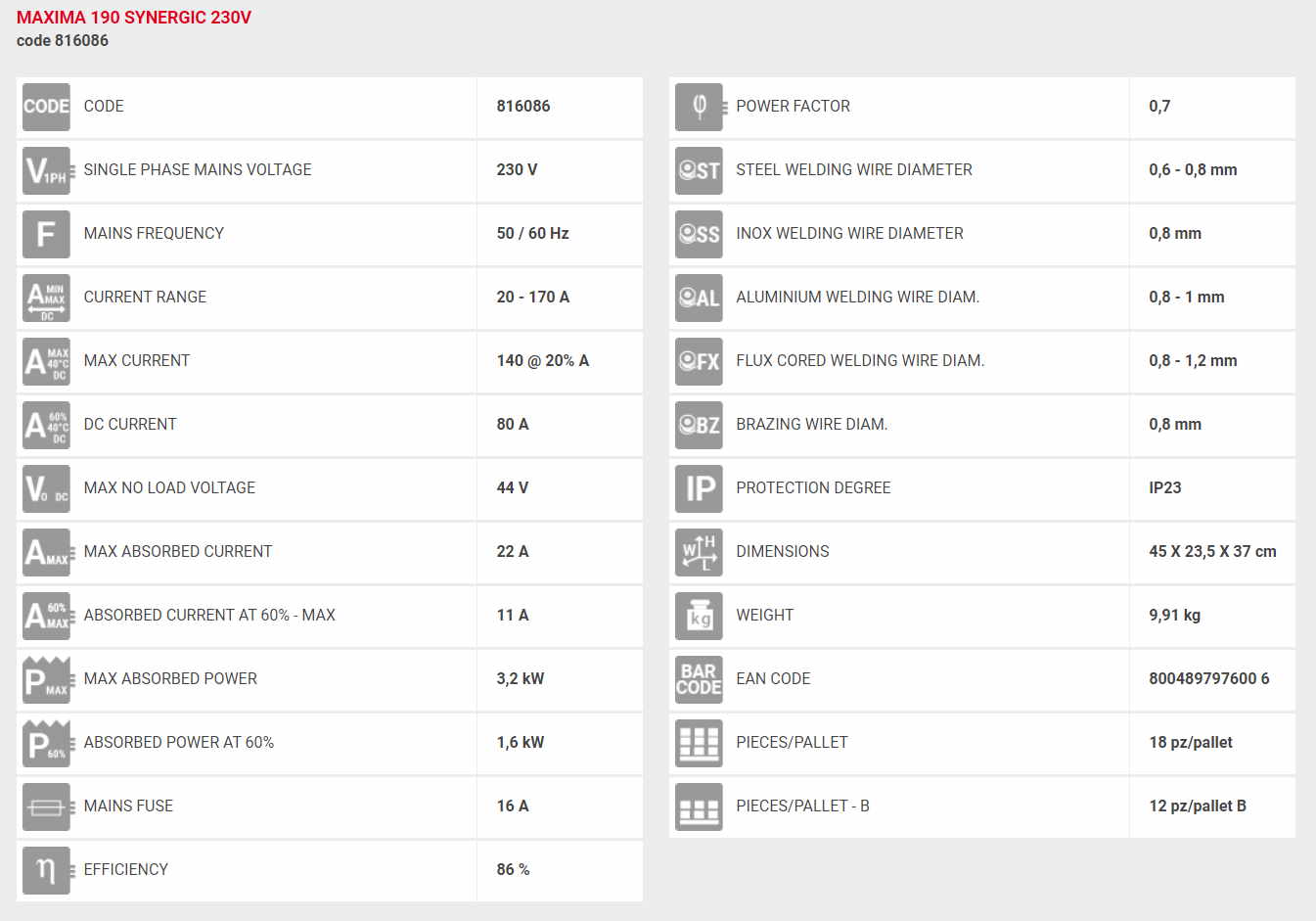The height and width of the screenshot is (921, 1316).
Task: Click the IP protection degree icon
Action: tap(699, 488)
